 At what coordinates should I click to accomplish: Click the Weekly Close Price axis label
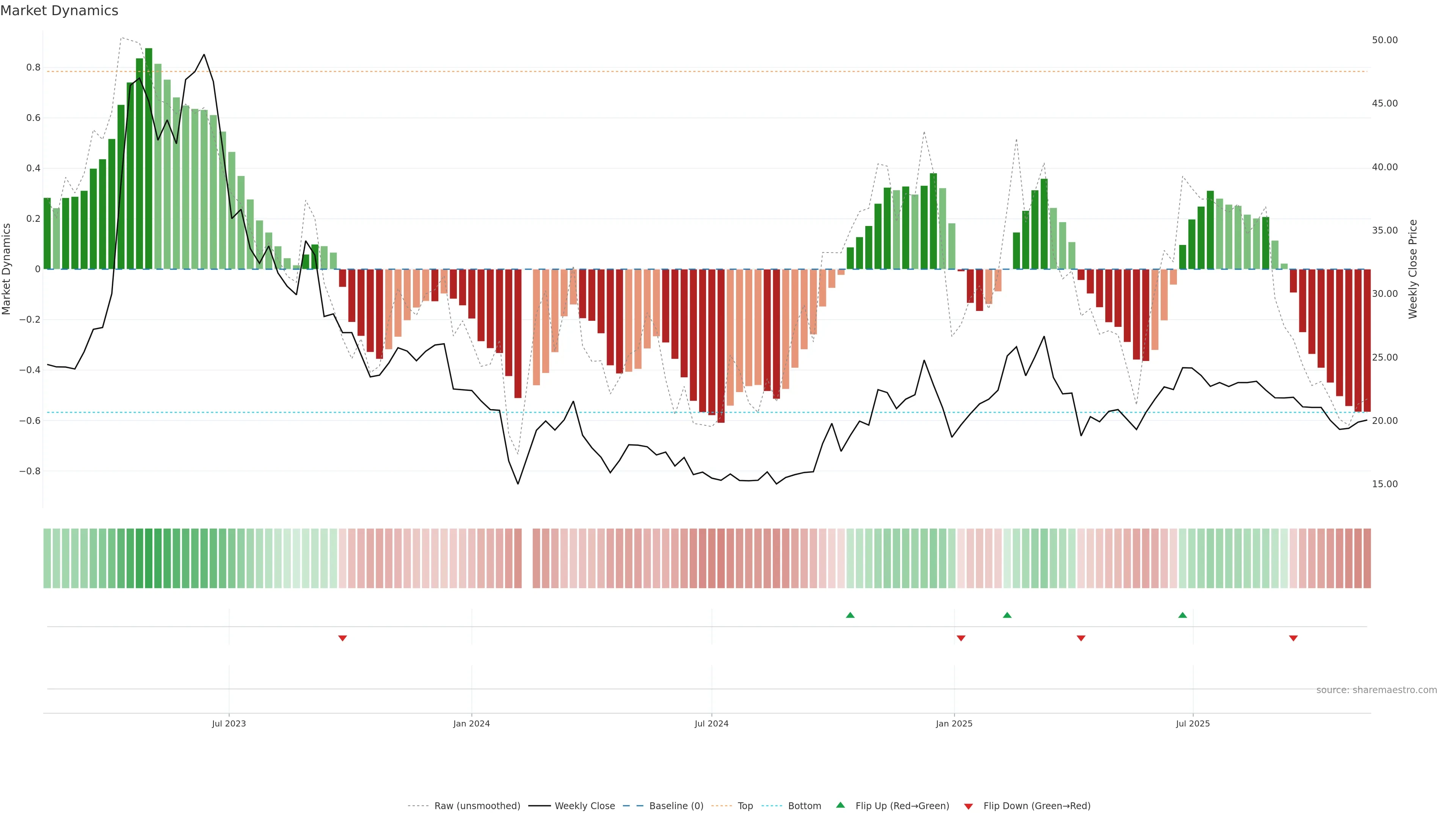1412,269
